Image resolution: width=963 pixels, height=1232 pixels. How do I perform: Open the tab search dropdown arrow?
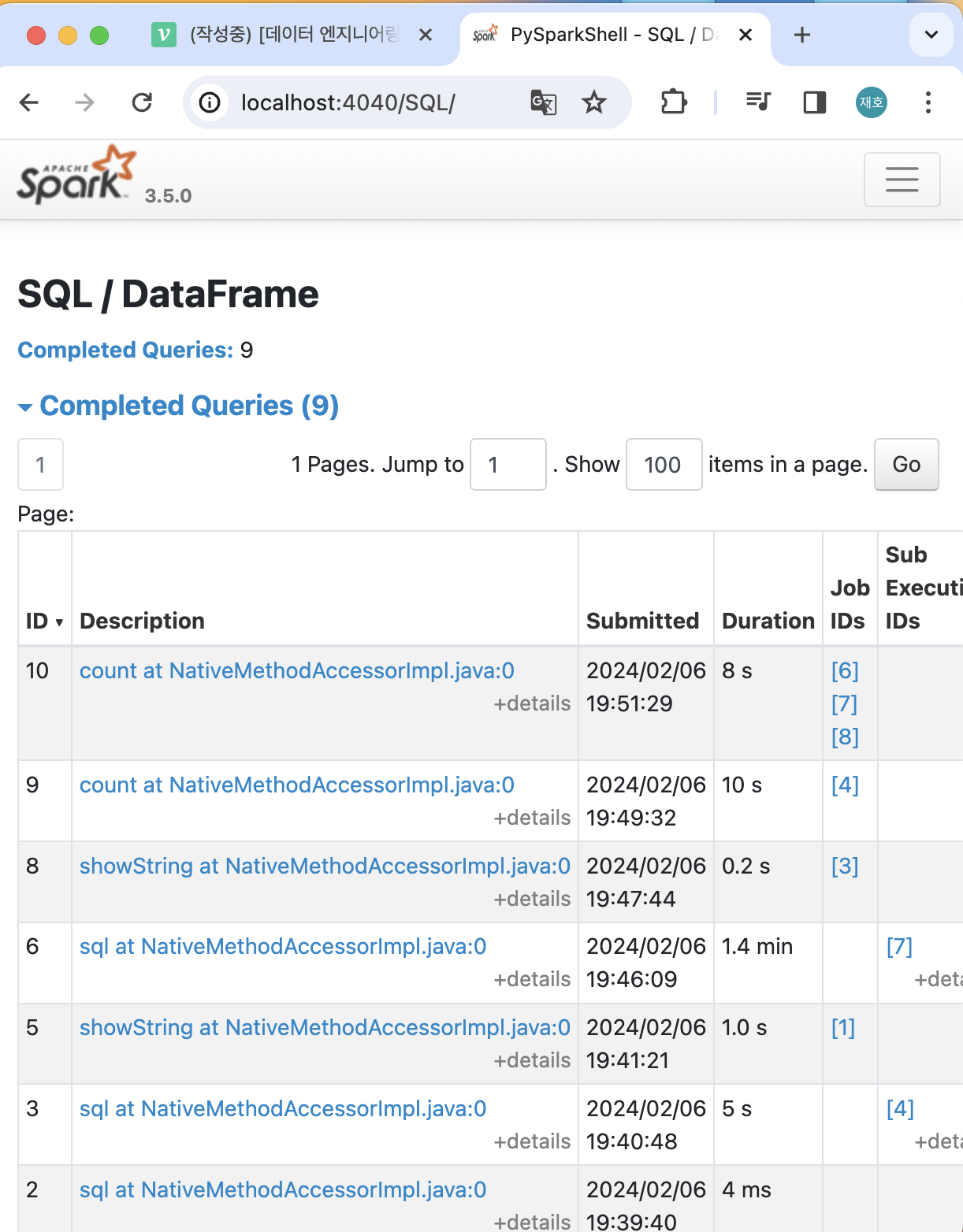(x=931, y=35)
